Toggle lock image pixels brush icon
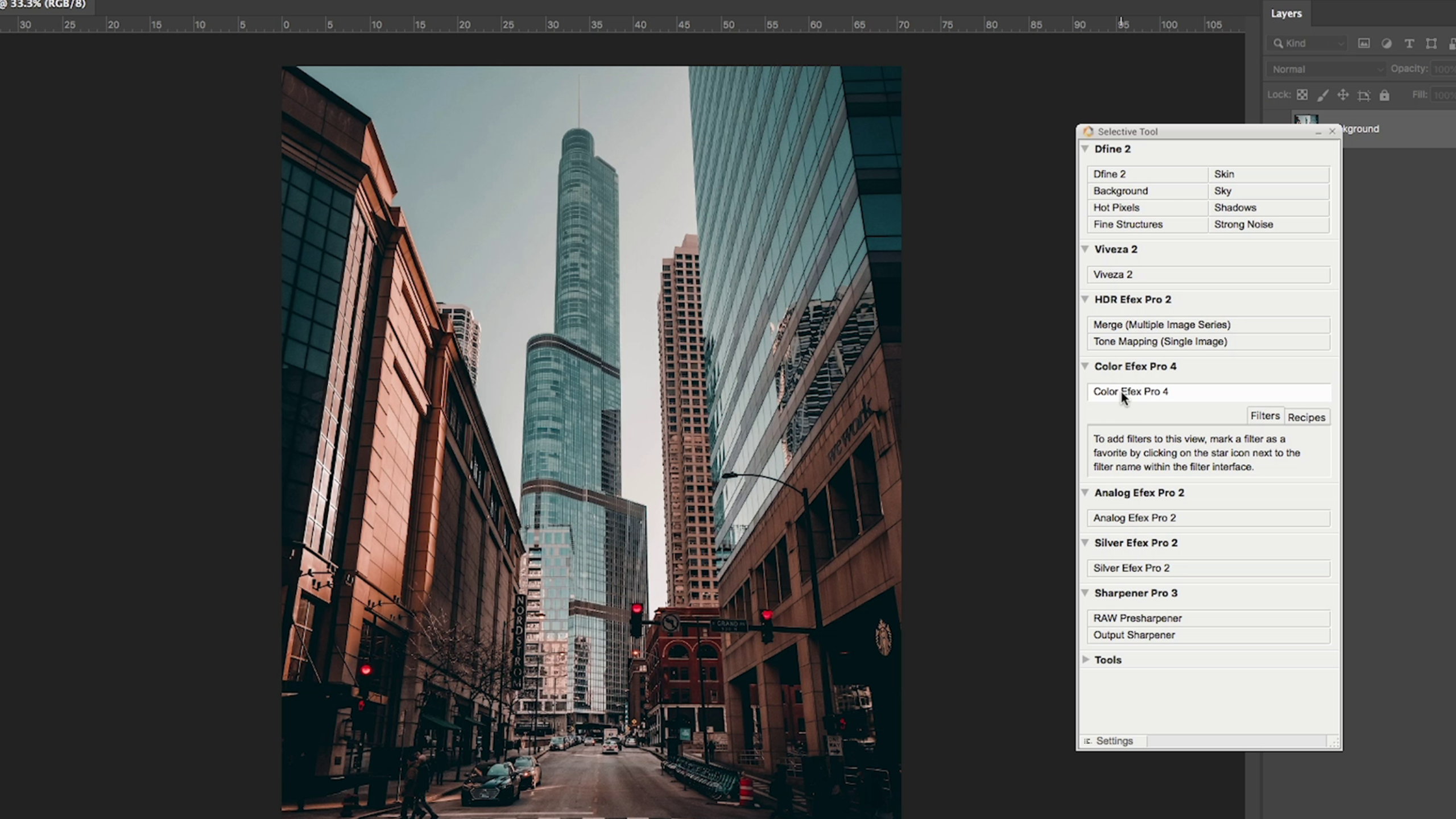1456x819 pixels. click(x=1323, y=95)
